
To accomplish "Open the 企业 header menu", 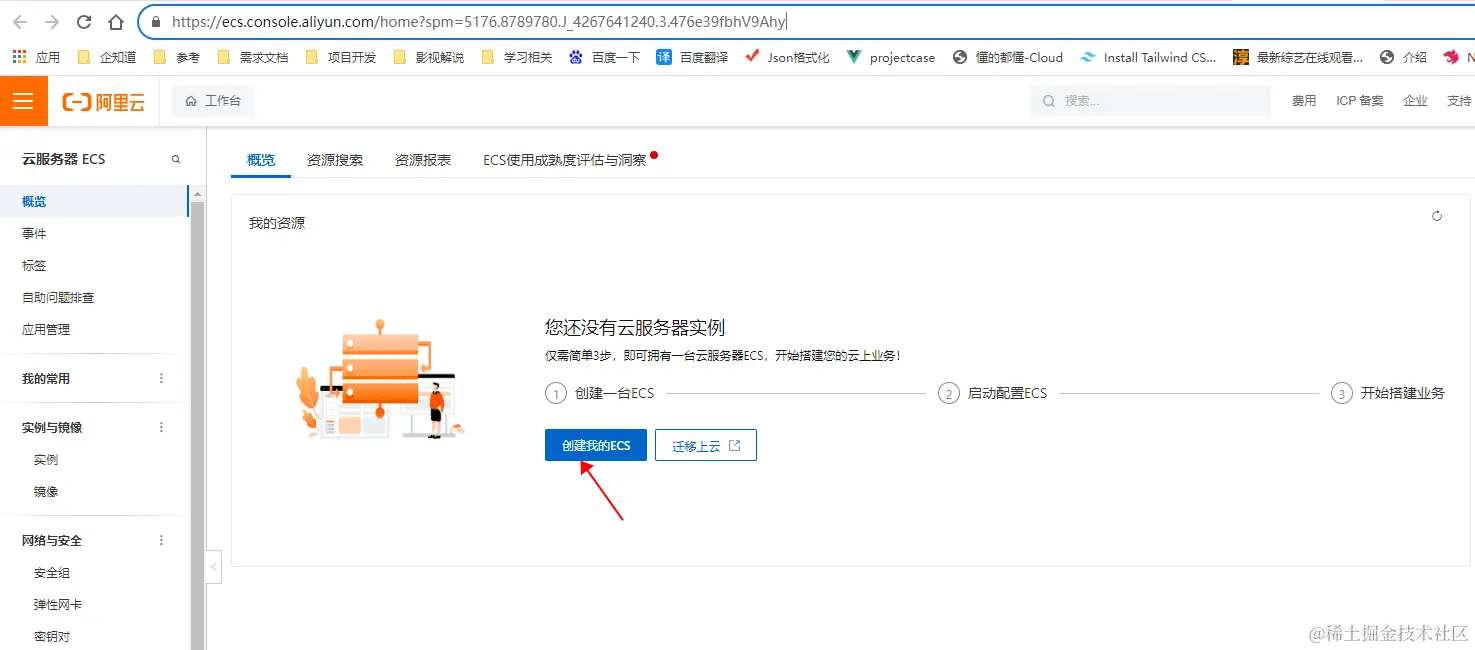I will coord(1415,101).
